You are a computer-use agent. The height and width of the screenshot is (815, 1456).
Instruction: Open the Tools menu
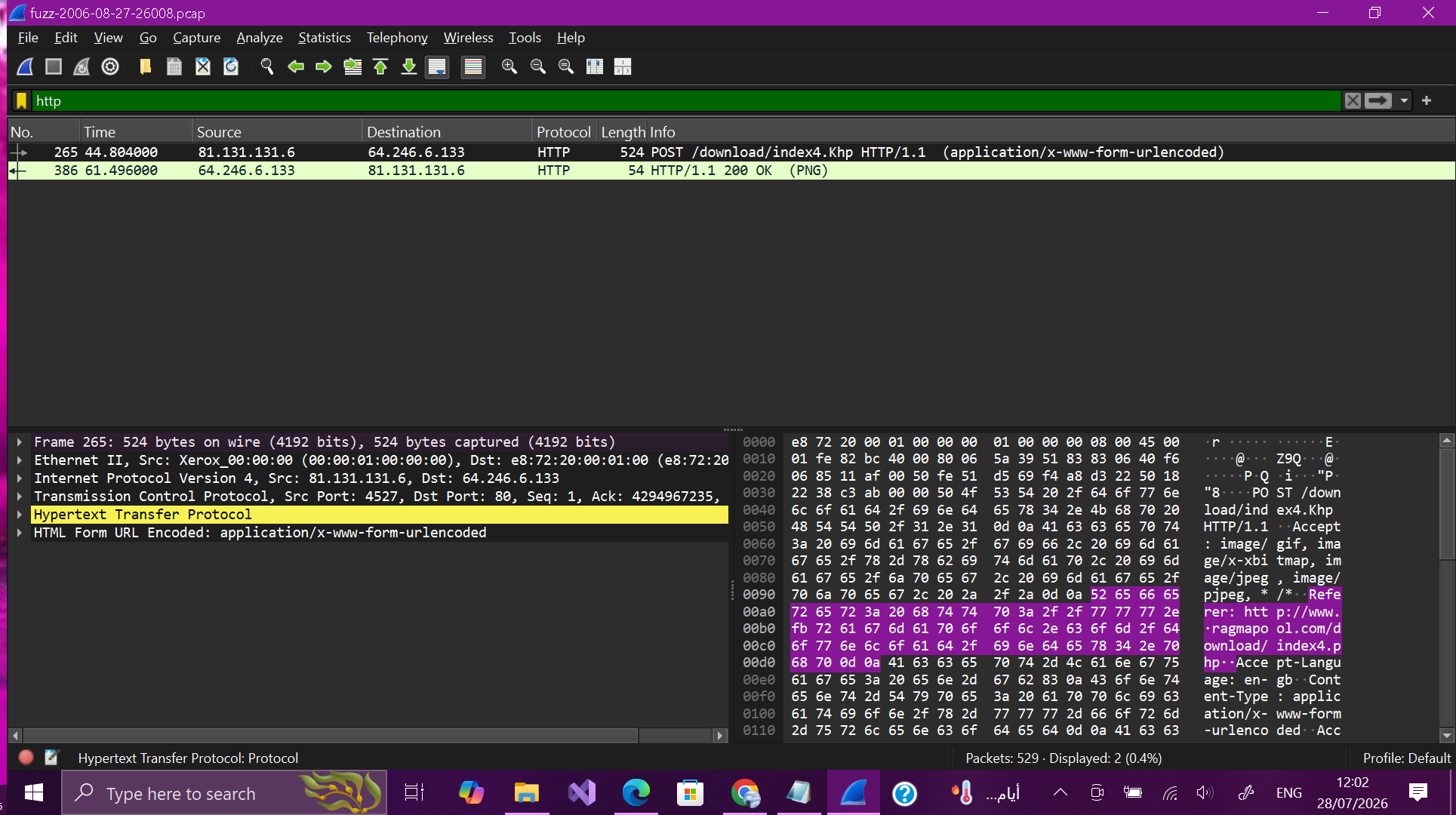(x=525, y=38)
